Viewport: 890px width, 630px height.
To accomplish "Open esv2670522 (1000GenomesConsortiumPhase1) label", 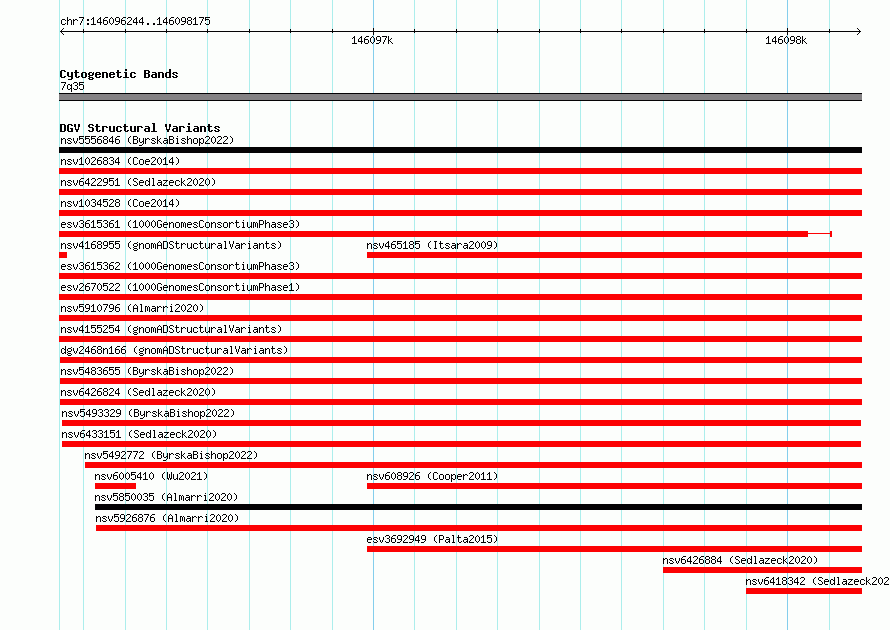I will [180, 287].
